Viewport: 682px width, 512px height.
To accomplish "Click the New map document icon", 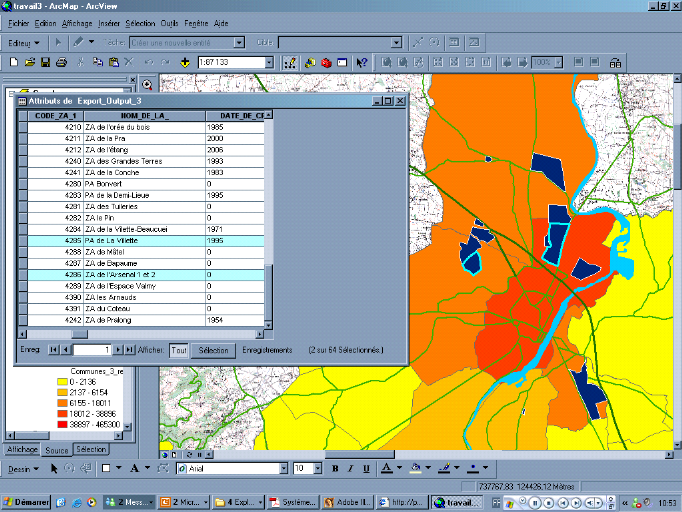I will point(14,62).
